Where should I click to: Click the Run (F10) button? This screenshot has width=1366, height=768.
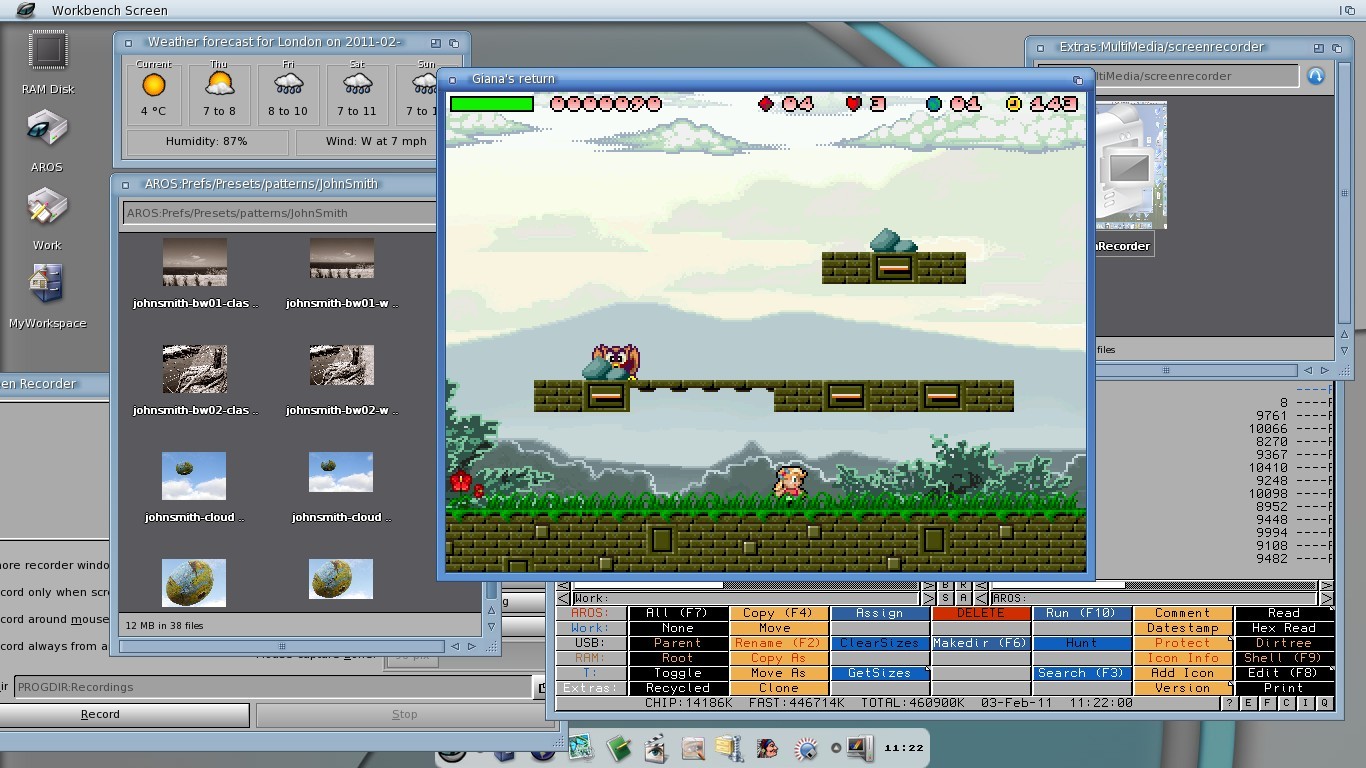click(1081, 613)
